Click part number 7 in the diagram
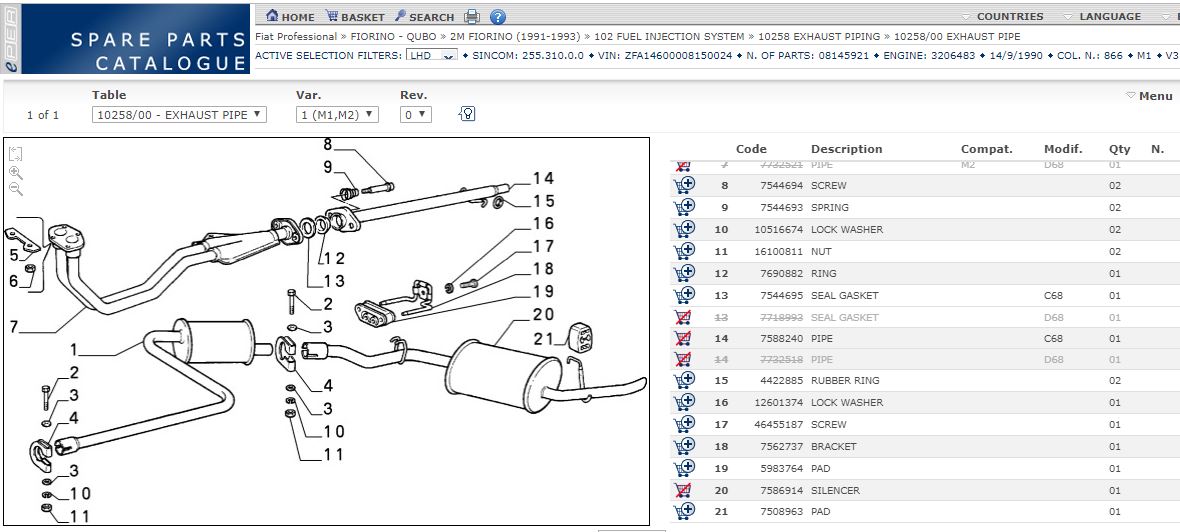Image resolution: width=1180 pixels, height=532 pixels. (x=13, y=327)
